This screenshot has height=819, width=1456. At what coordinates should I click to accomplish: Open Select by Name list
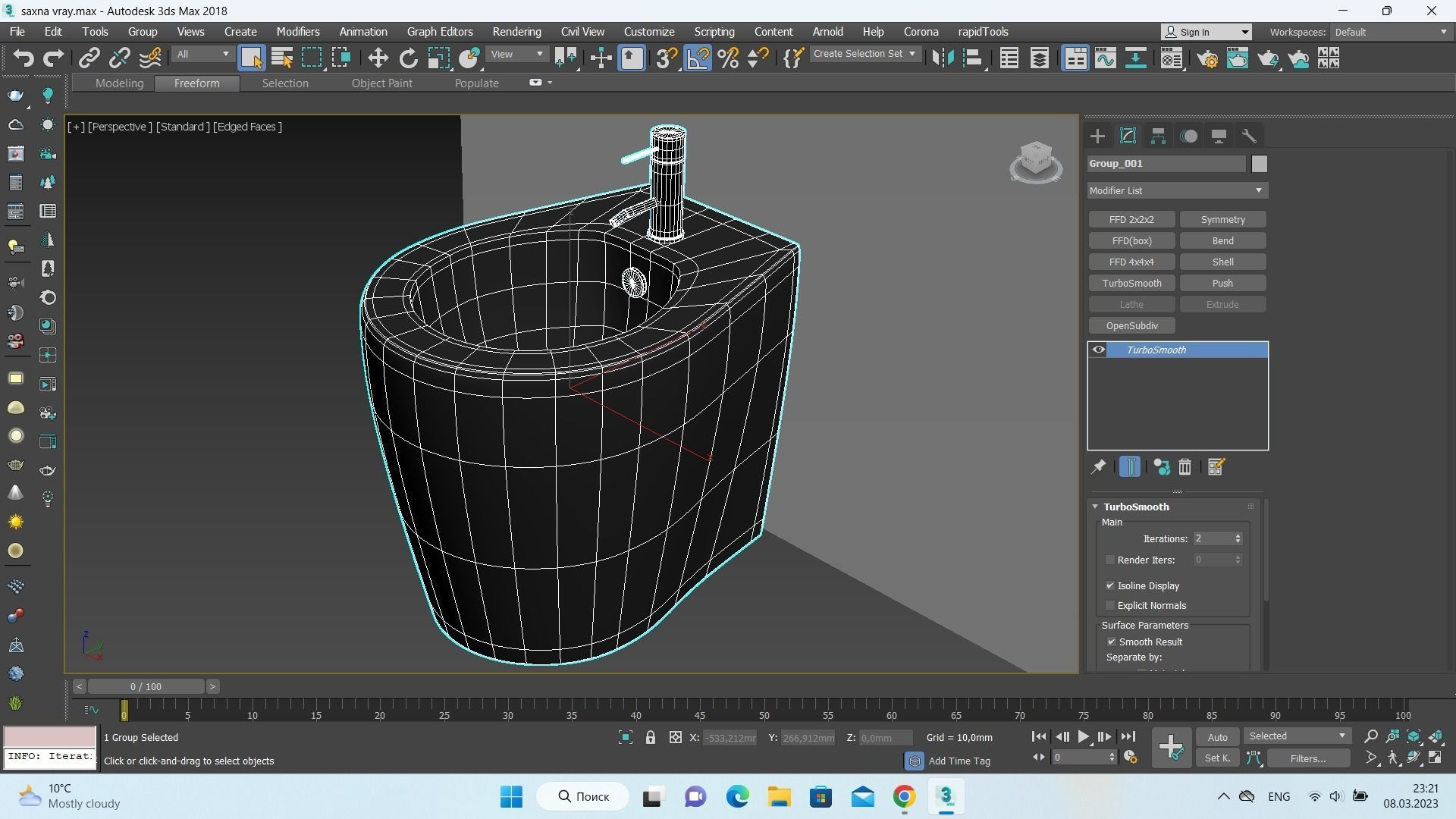(282, 58)
